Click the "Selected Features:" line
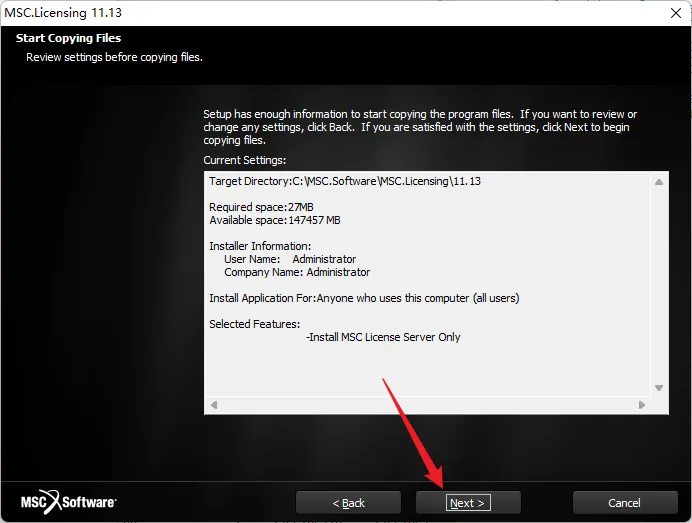 tap(254, 324)
